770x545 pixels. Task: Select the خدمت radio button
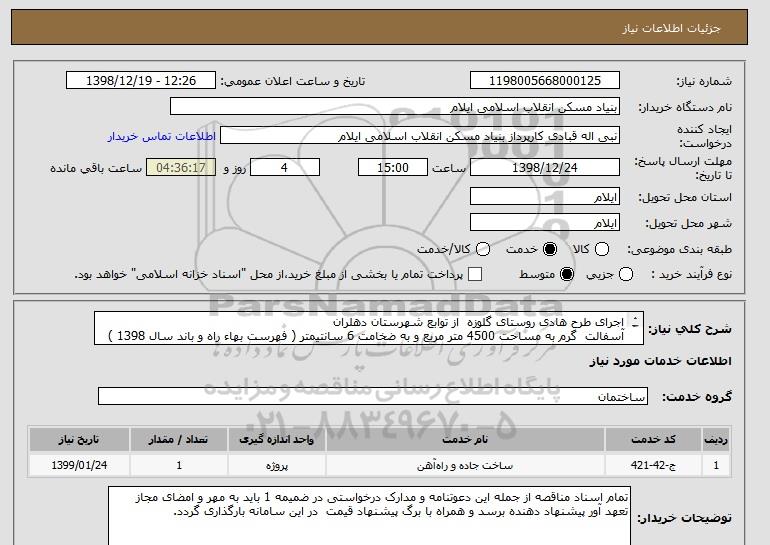point(550,249)
